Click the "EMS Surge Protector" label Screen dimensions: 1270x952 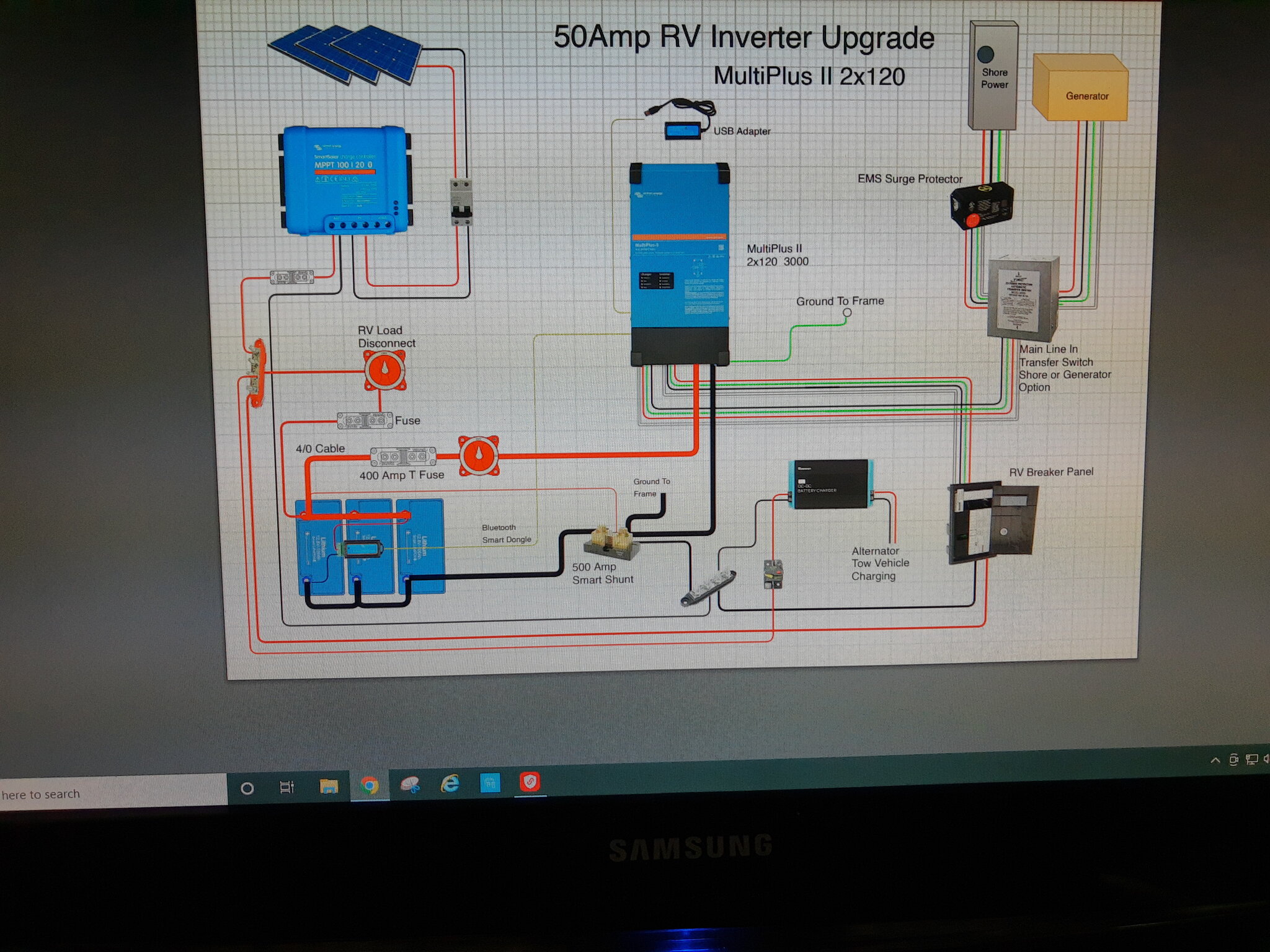910,179
